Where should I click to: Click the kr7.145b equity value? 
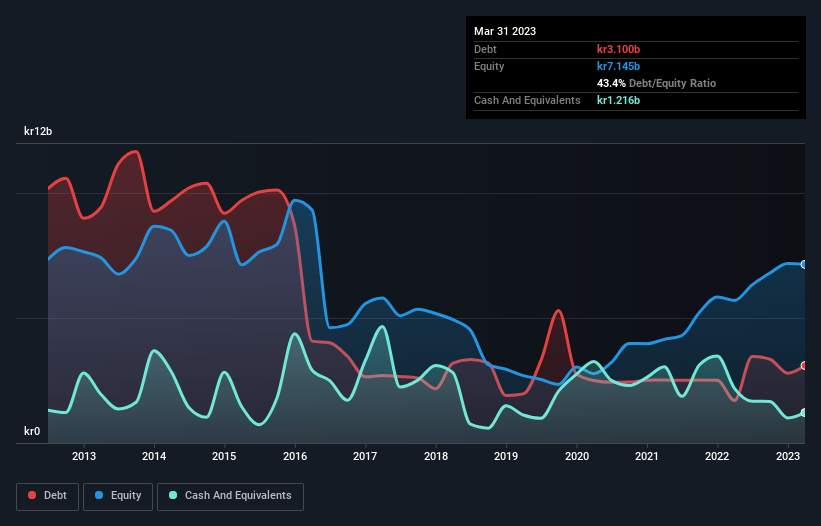click(618, 66)
